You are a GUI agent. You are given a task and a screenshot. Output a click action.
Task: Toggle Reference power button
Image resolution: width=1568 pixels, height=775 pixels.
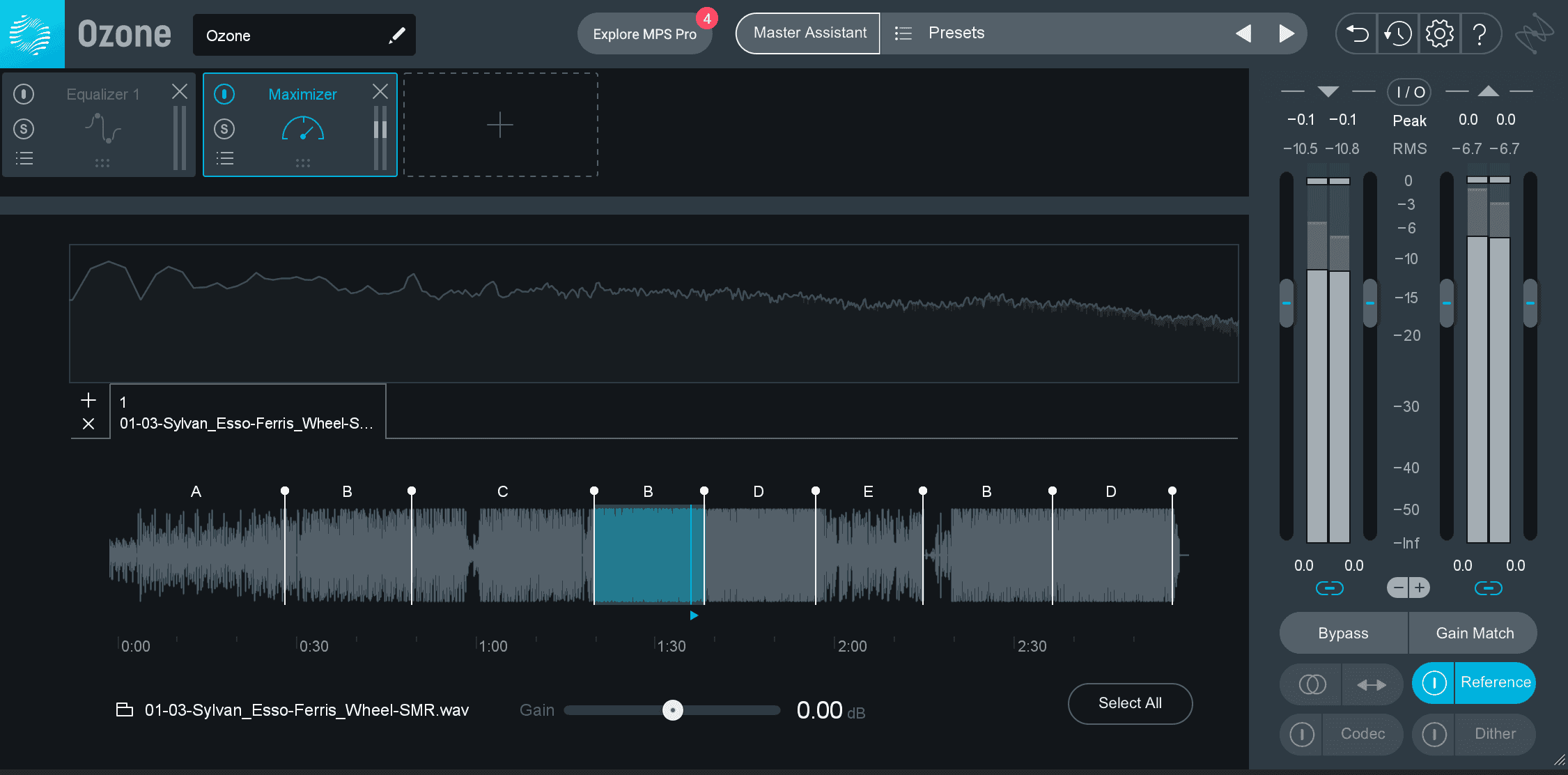(1434, 683)
